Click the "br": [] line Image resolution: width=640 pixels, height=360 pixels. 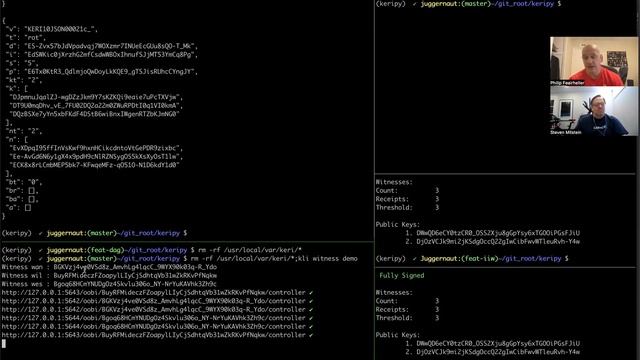(x=22, y=191)
